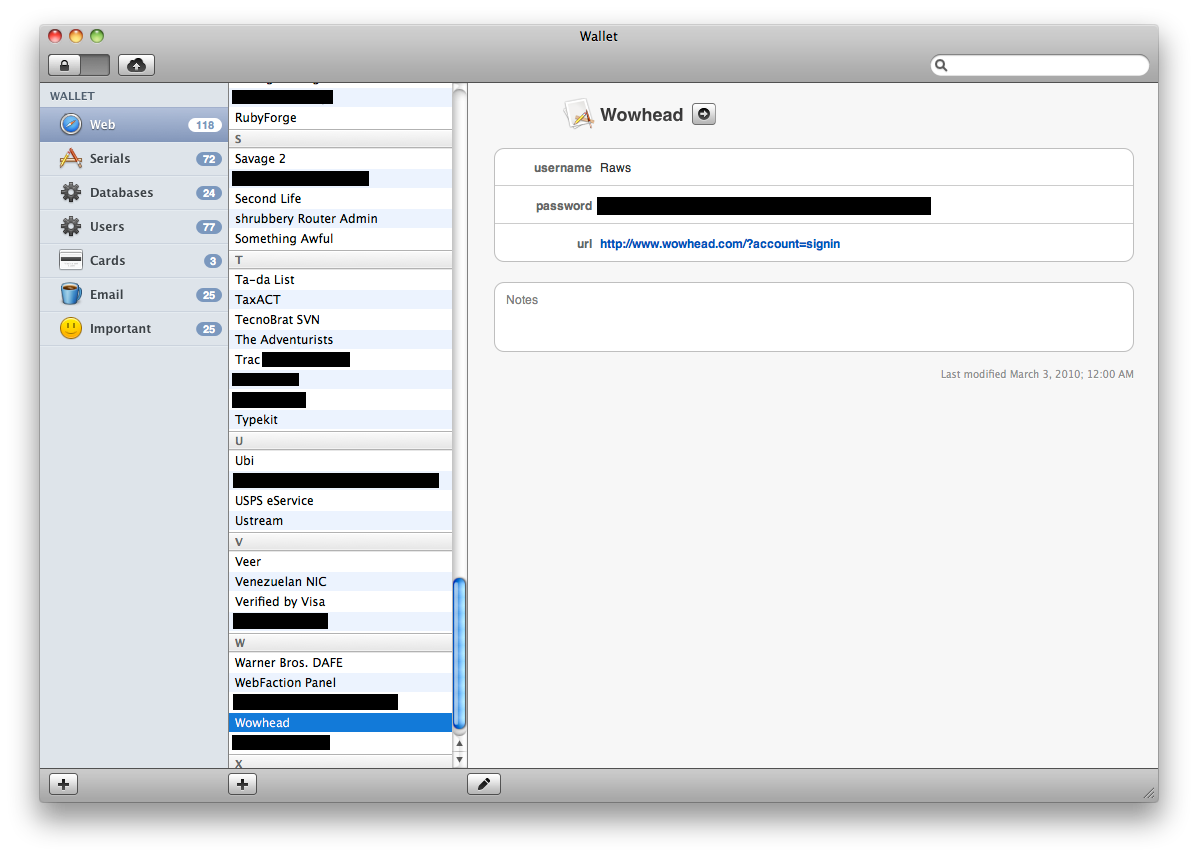Click the 118 badge on Web

click(x=205, y=125)
